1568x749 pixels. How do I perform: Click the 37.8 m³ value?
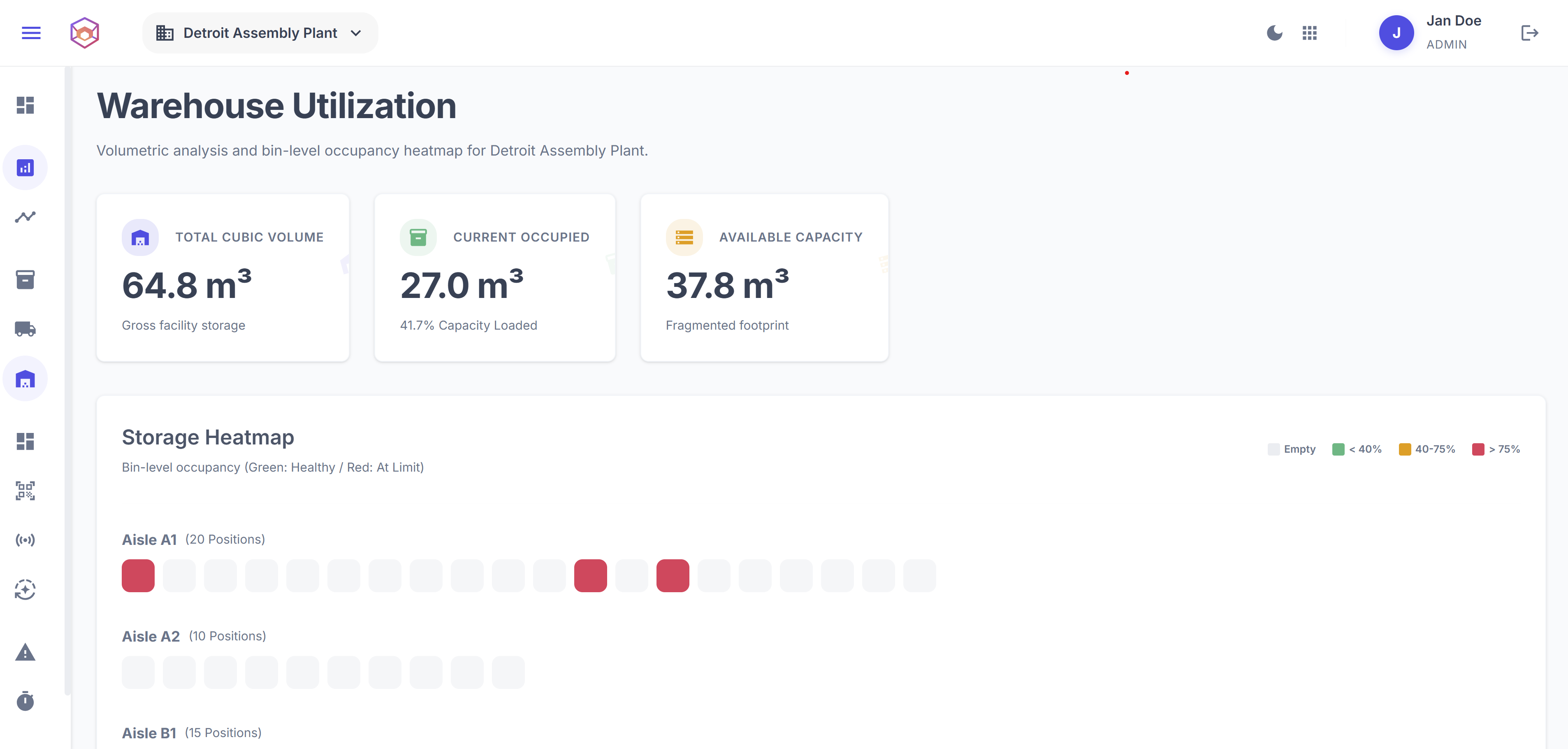pos(727,284)
